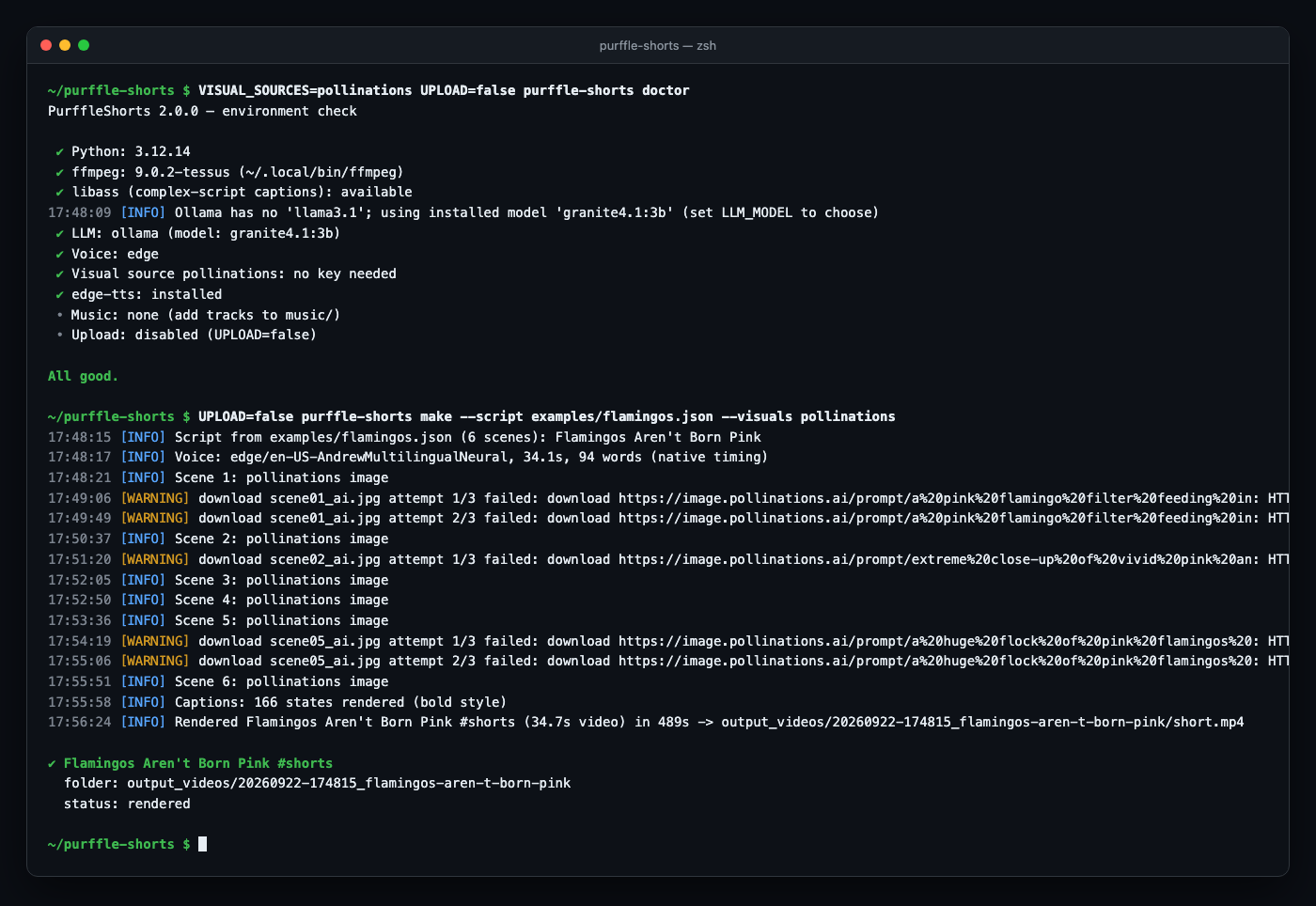Click the checkmark beside libass captions line
Screen dimensions: 1316x906
[59, 192]
